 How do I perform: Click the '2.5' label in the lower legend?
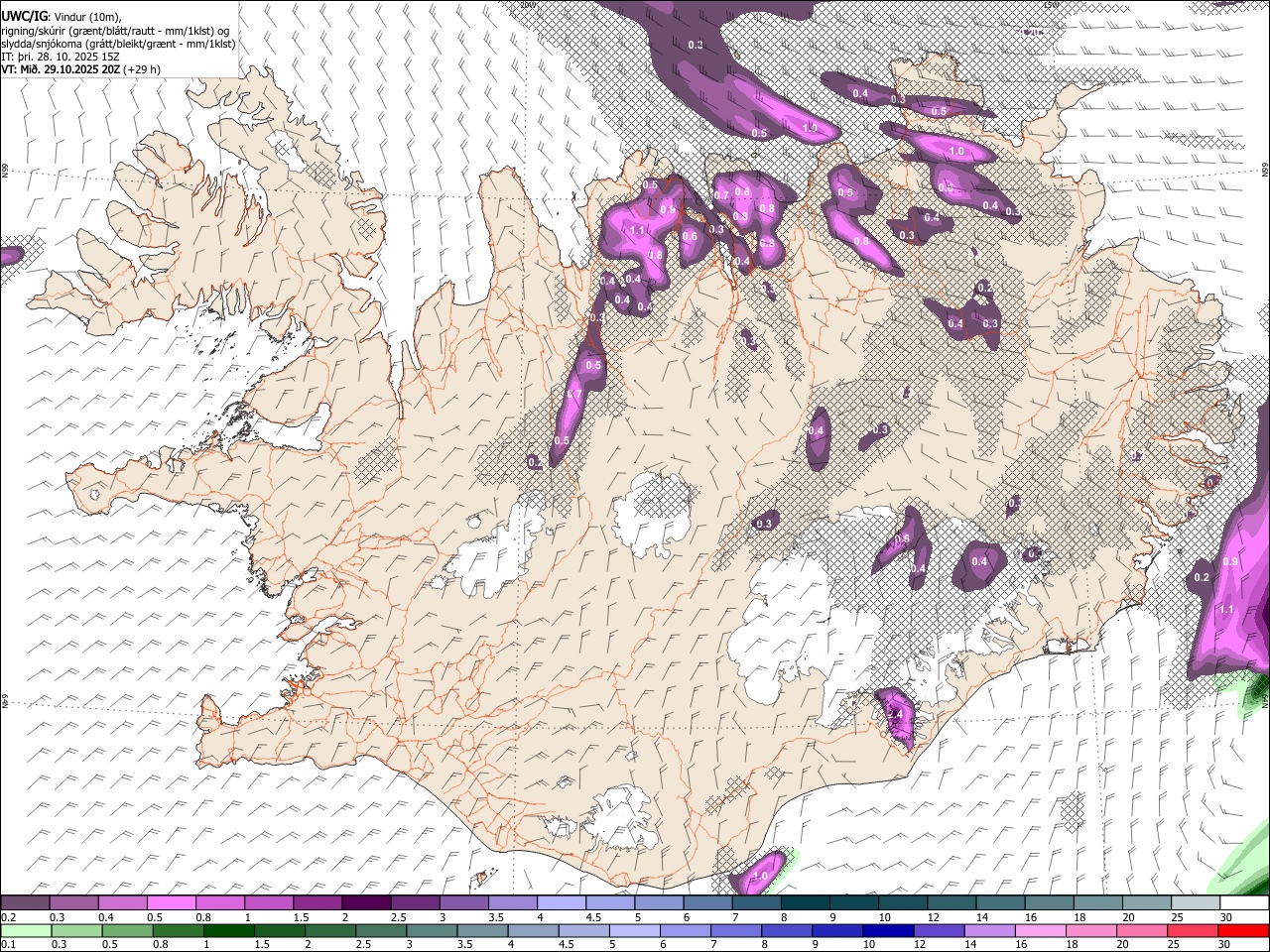(363, 944)
